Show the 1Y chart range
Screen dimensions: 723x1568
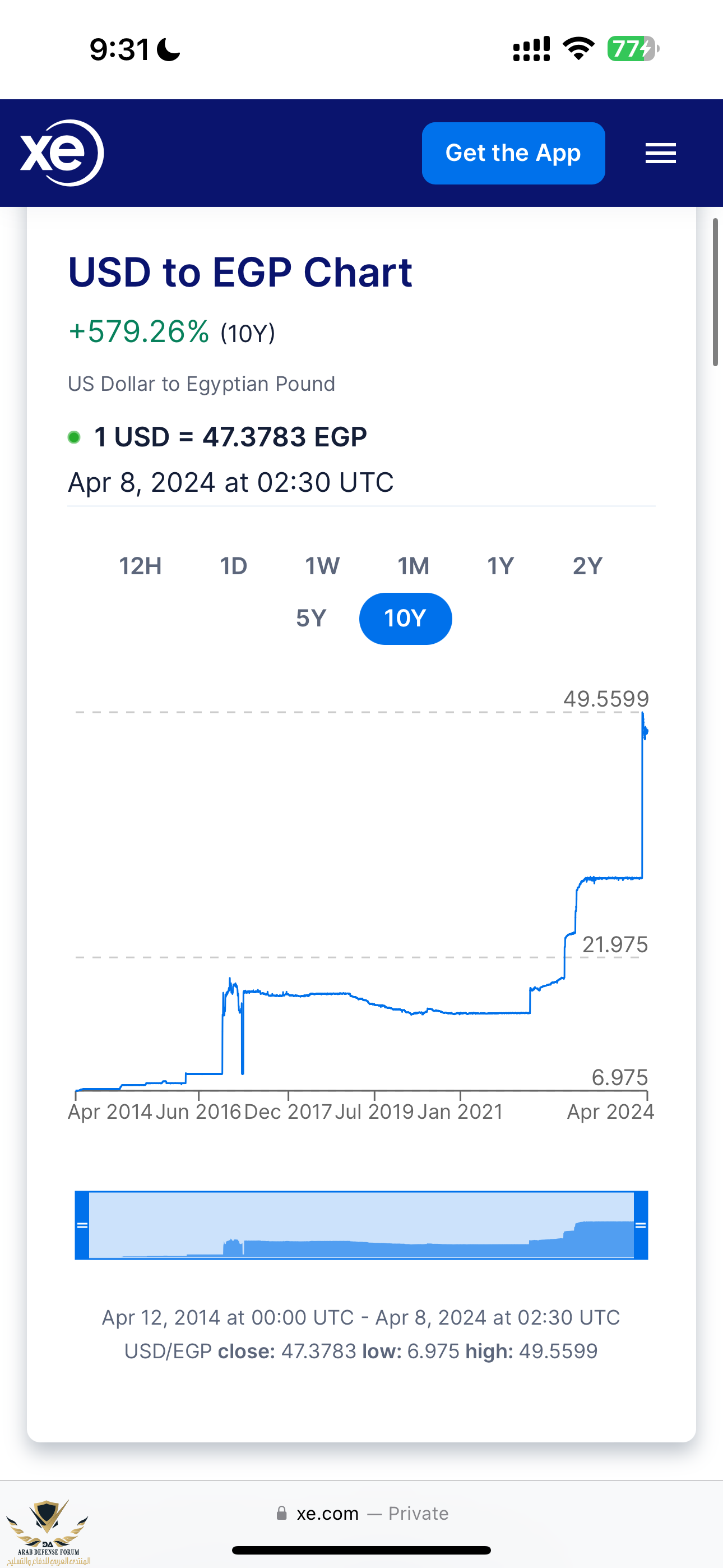(x=500, y=566)
